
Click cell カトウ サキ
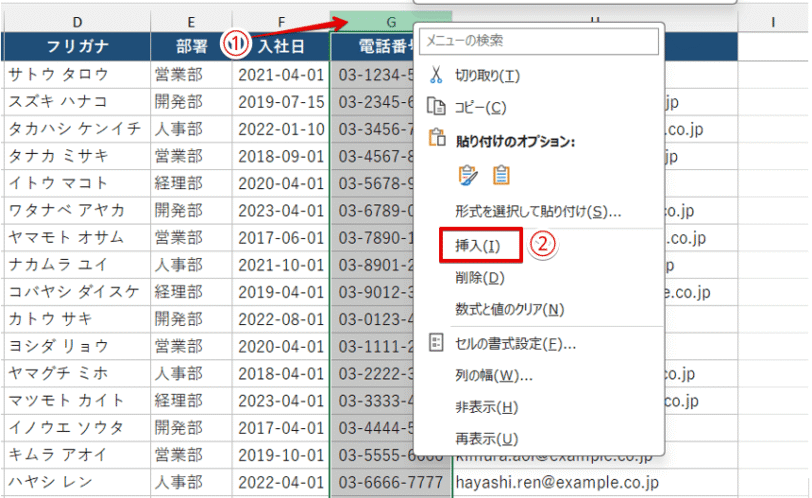click(77, 319)
